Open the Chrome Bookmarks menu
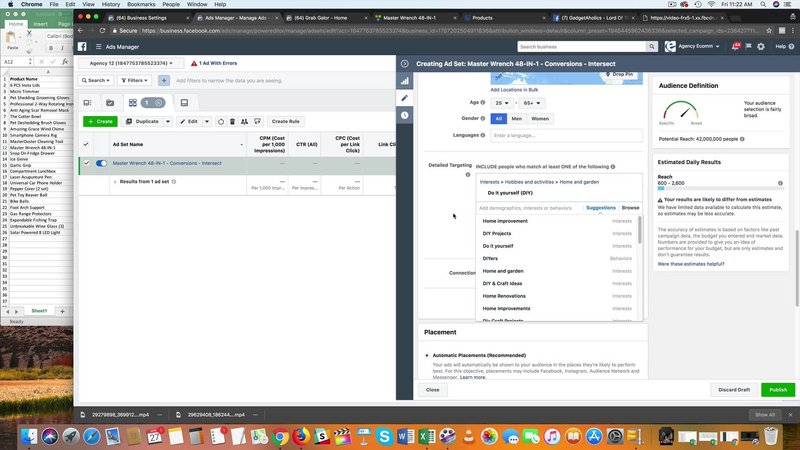The width and height of the screenshot is (800, 450). click(x=141, y=4)
